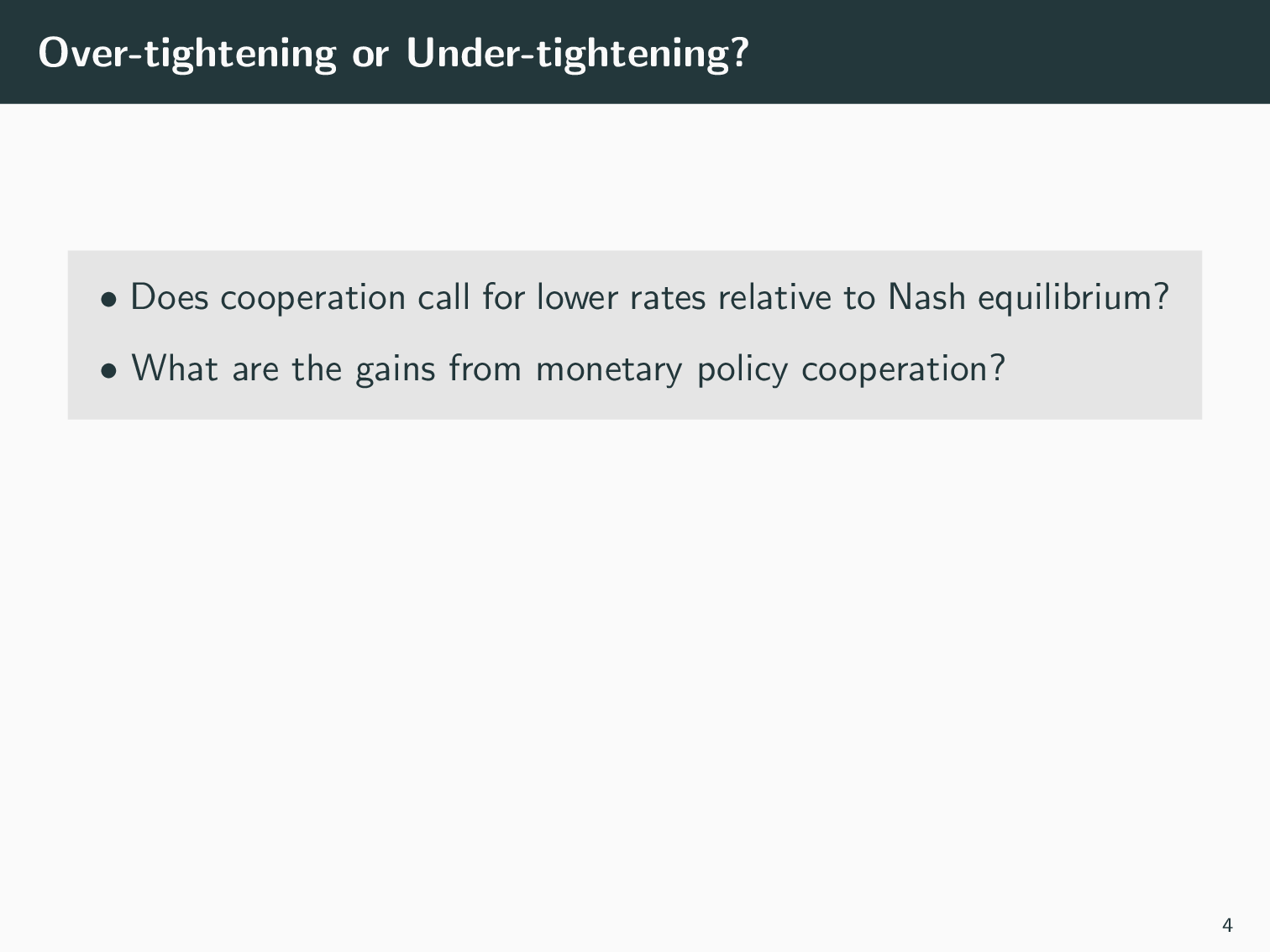
Task: Click the word Does in first bullet
Action: [x=170, y=297]
